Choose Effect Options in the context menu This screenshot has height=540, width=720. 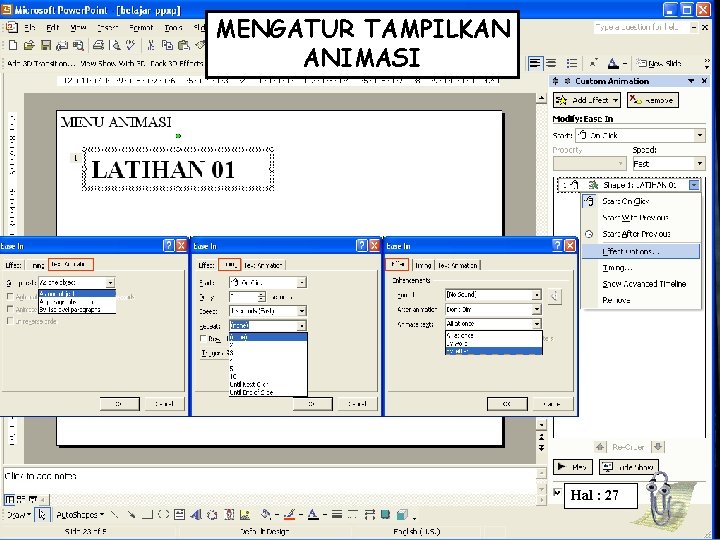pos(641,251)
